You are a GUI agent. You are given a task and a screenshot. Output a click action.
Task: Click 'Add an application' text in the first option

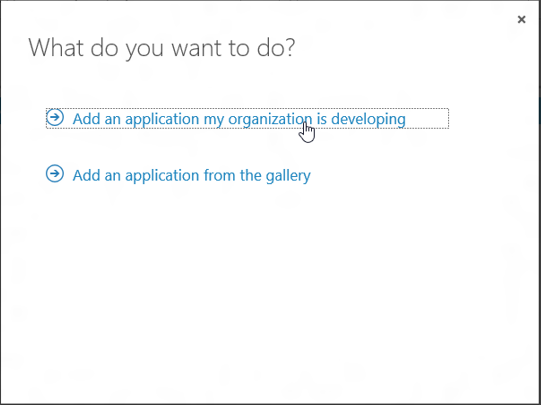pyautogui.click(x=136, y=119)
